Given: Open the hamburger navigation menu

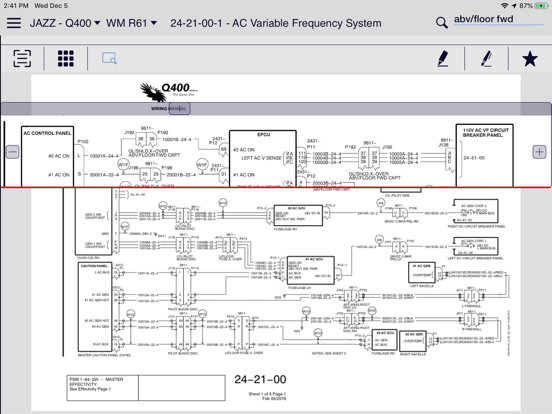Looking at the screenshot, I should [14, 23].
